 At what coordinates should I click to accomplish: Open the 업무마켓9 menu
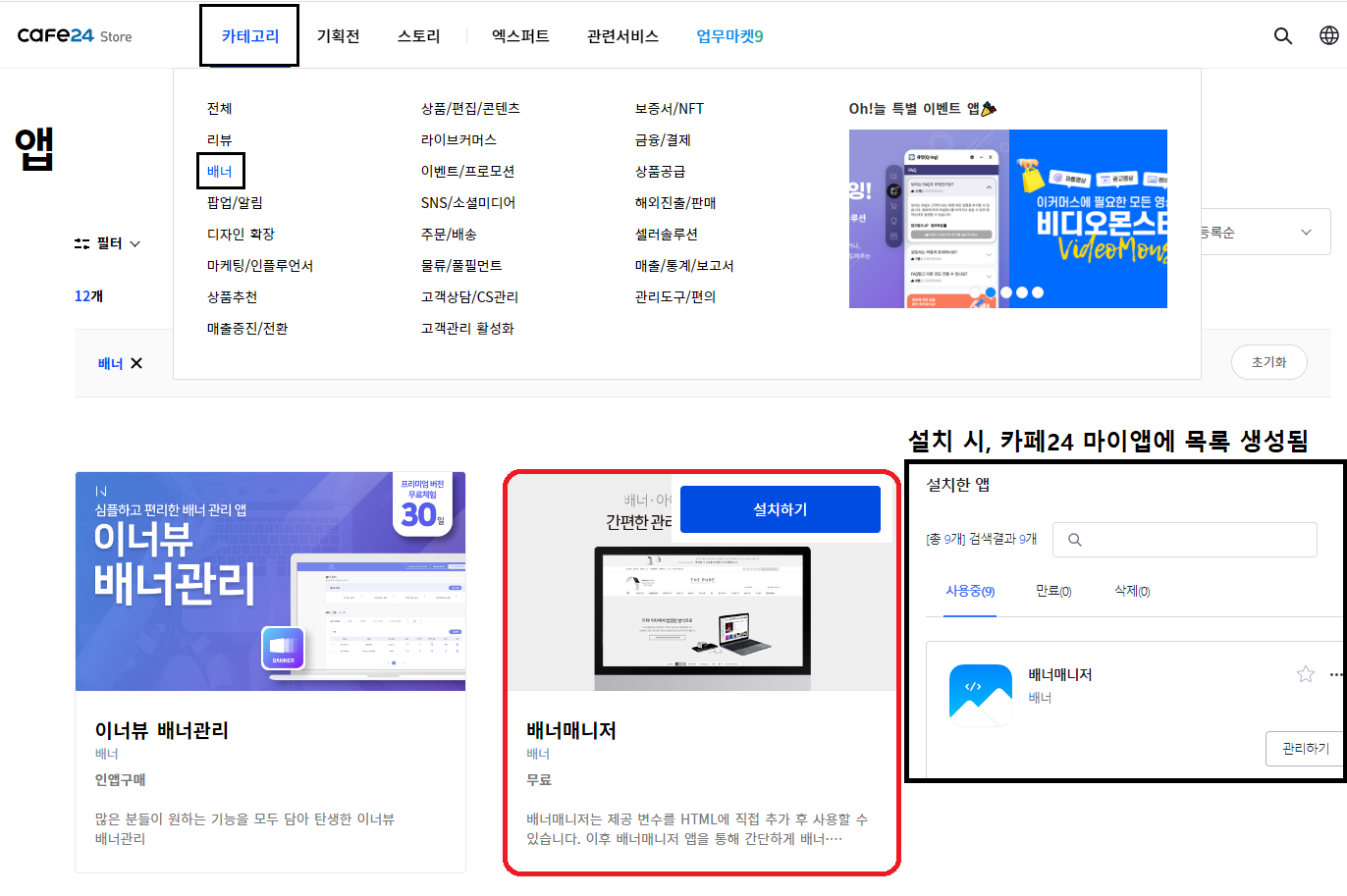pos(729,36)
